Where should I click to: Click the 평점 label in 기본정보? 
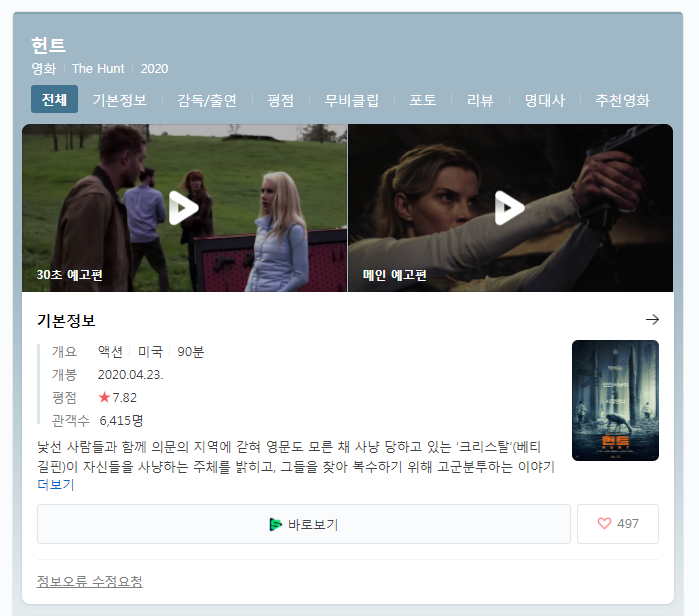(x=64, y=398)
